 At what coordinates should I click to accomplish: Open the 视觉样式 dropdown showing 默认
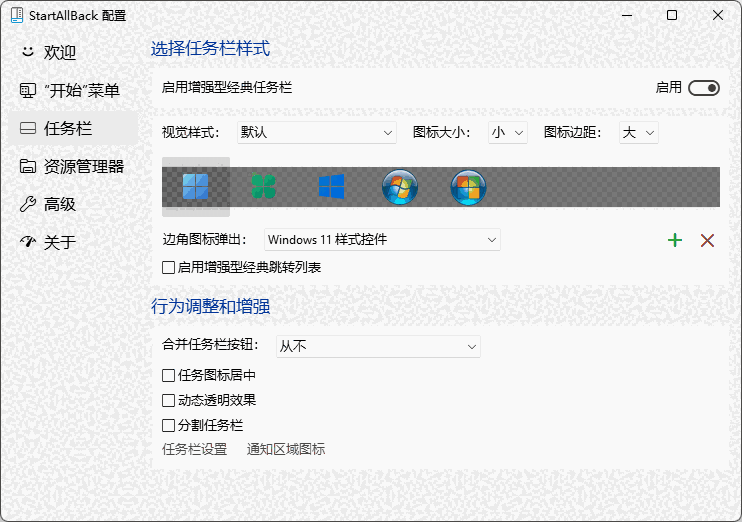click(x=317, y=133)
